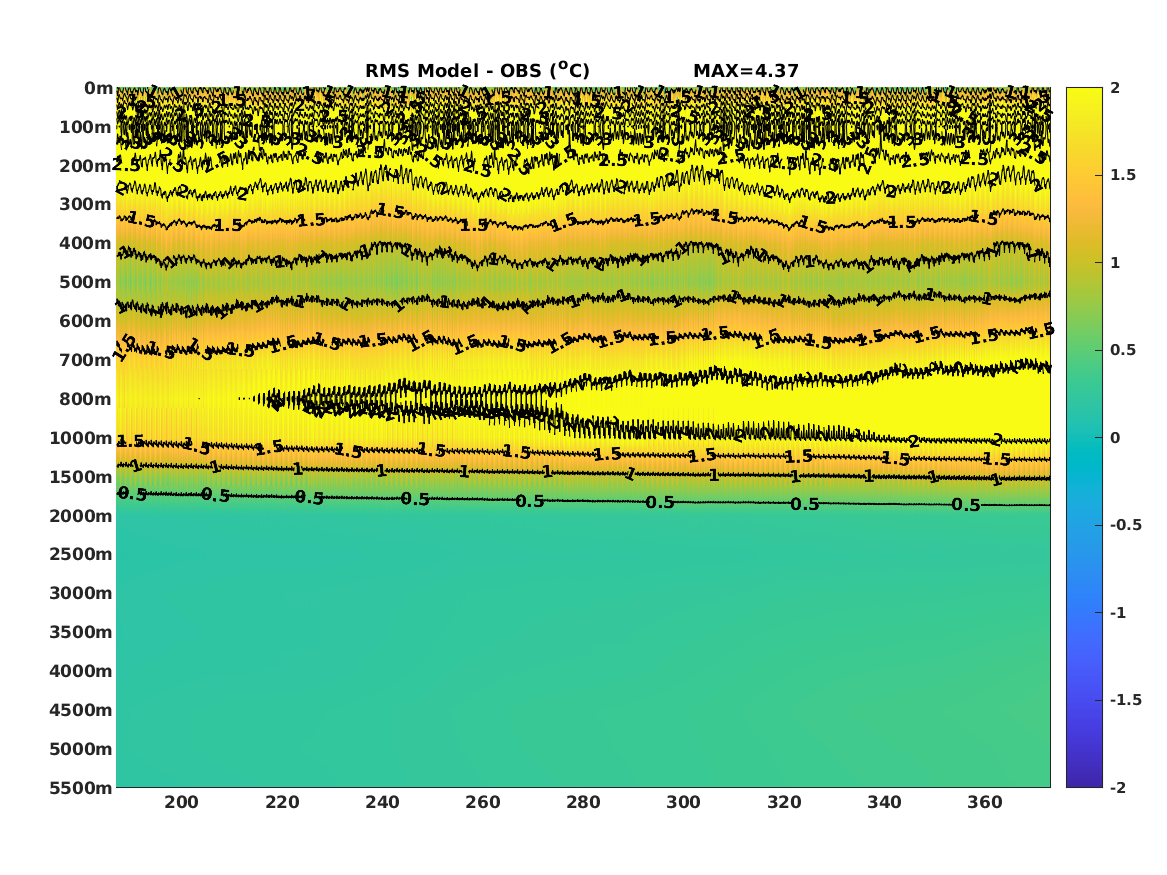The height and width of the screenshot is (875, 1167).
Task: Click the "400m" depth axis label
Action: pyautogui.click(x=86, y=243)
